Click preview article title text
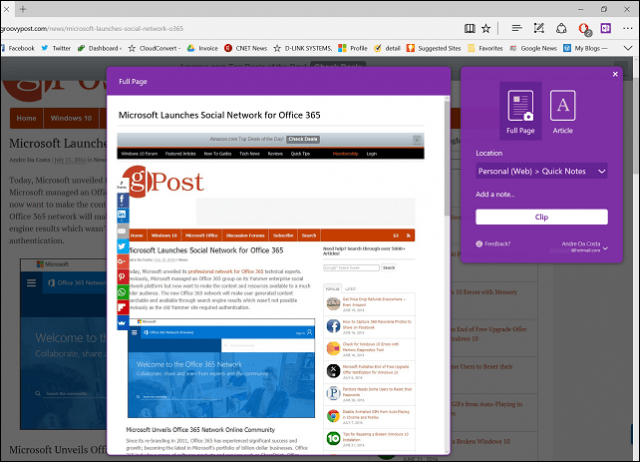640x462 pixels. tap(220, 115)
